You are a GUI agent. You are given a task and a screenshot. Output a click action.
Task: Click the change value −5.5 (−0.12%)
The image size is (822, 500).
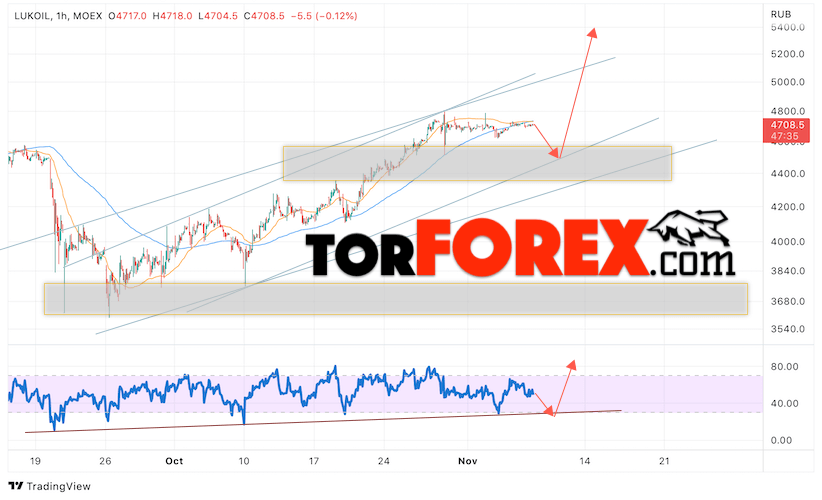pos(324,16)
